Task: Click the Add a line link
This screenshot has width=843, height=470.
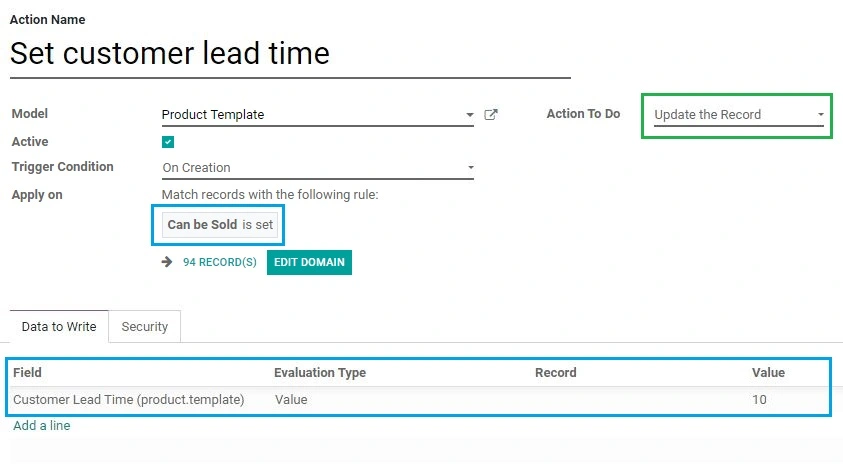Action: pyautogui.click(x=41, y=426)
